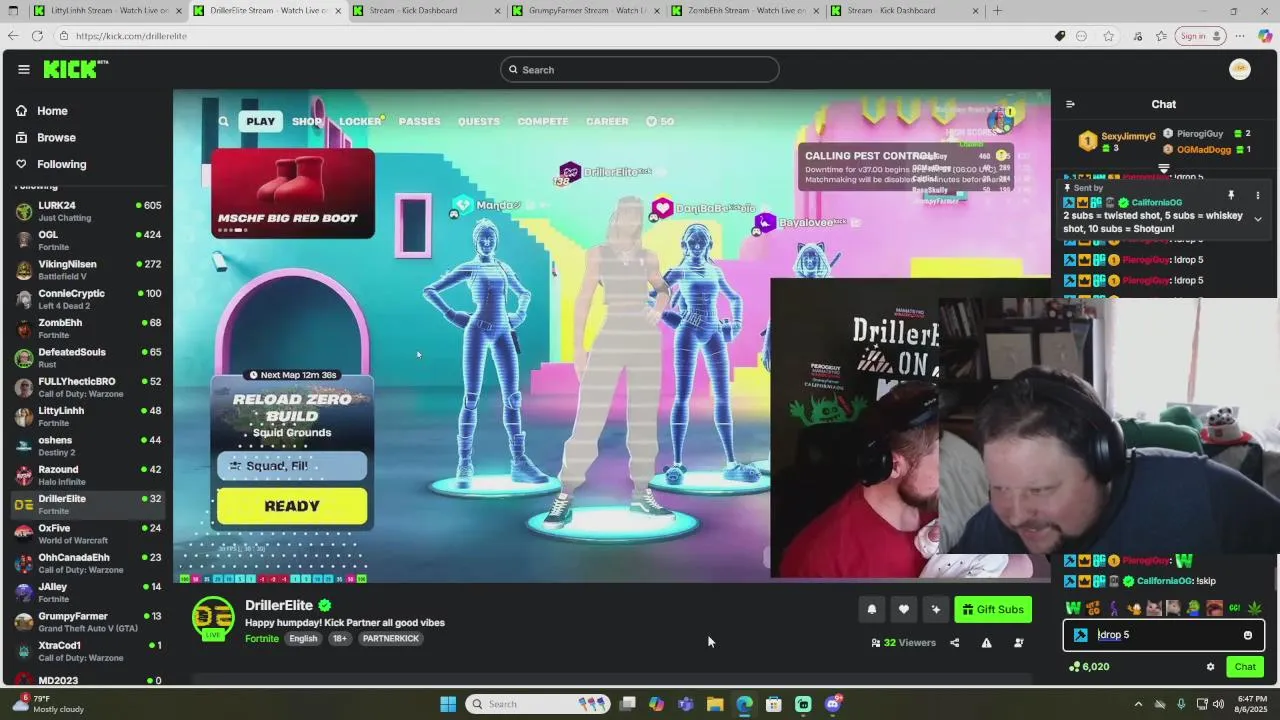Click the PARTNERKICK tag

391,639
